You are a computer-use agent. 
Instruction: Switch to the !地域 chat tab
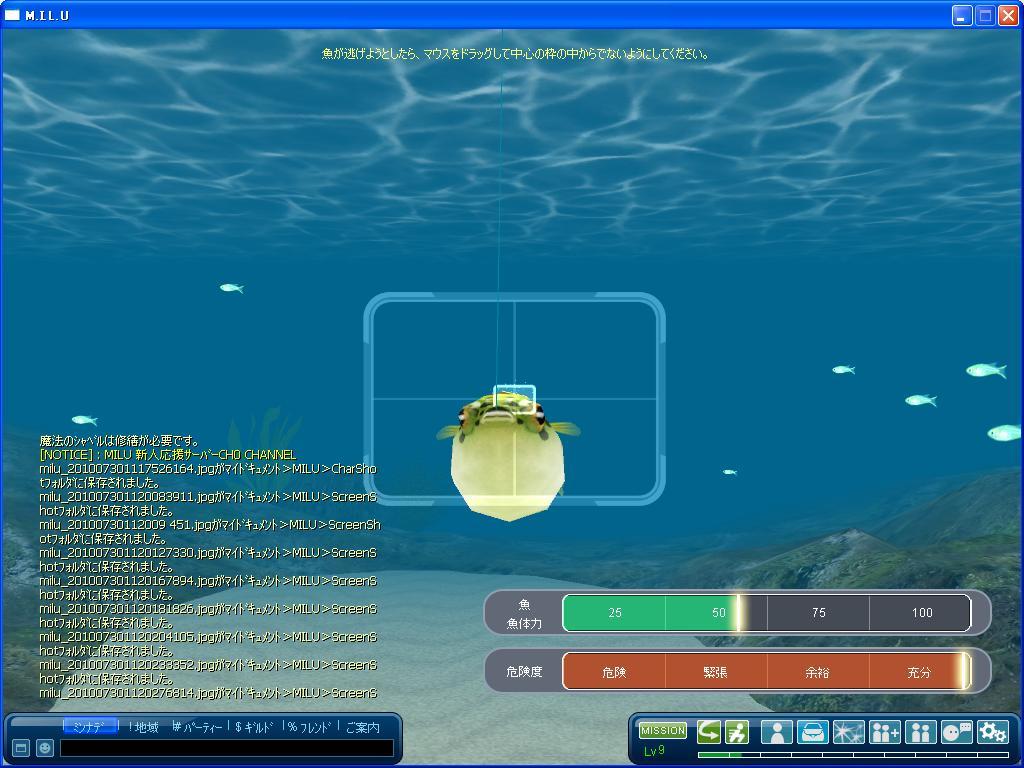[143, 727]
